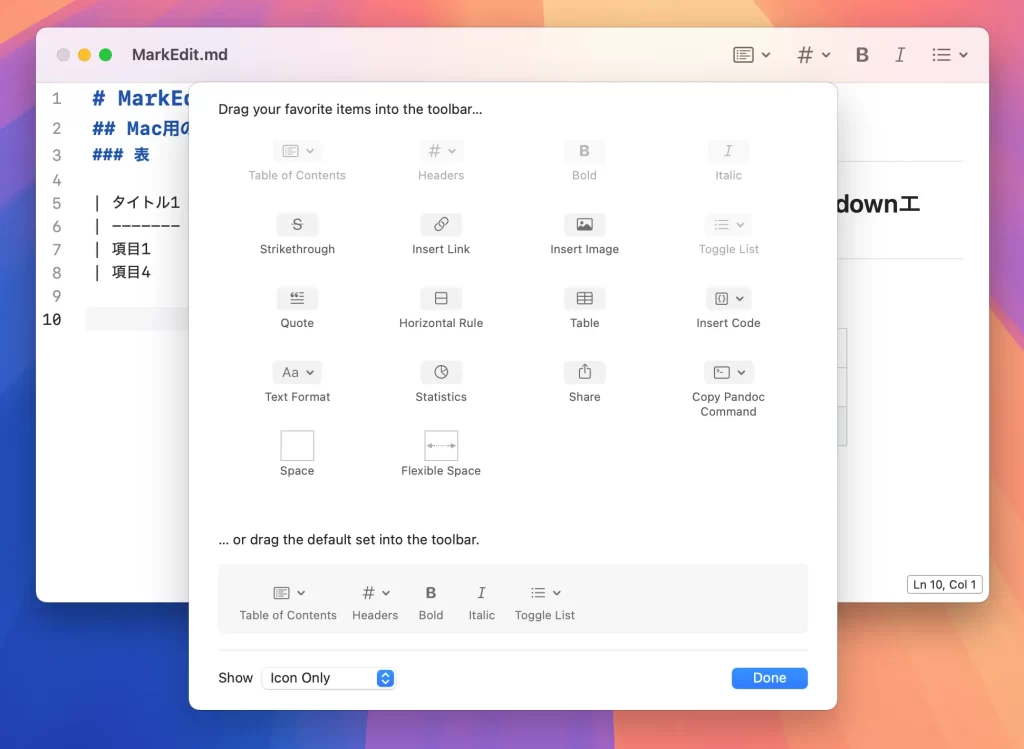Pick the Quote icon in the palette
Screen dimensions: 1024x749
pyautogui.click(x=297, y=298)
